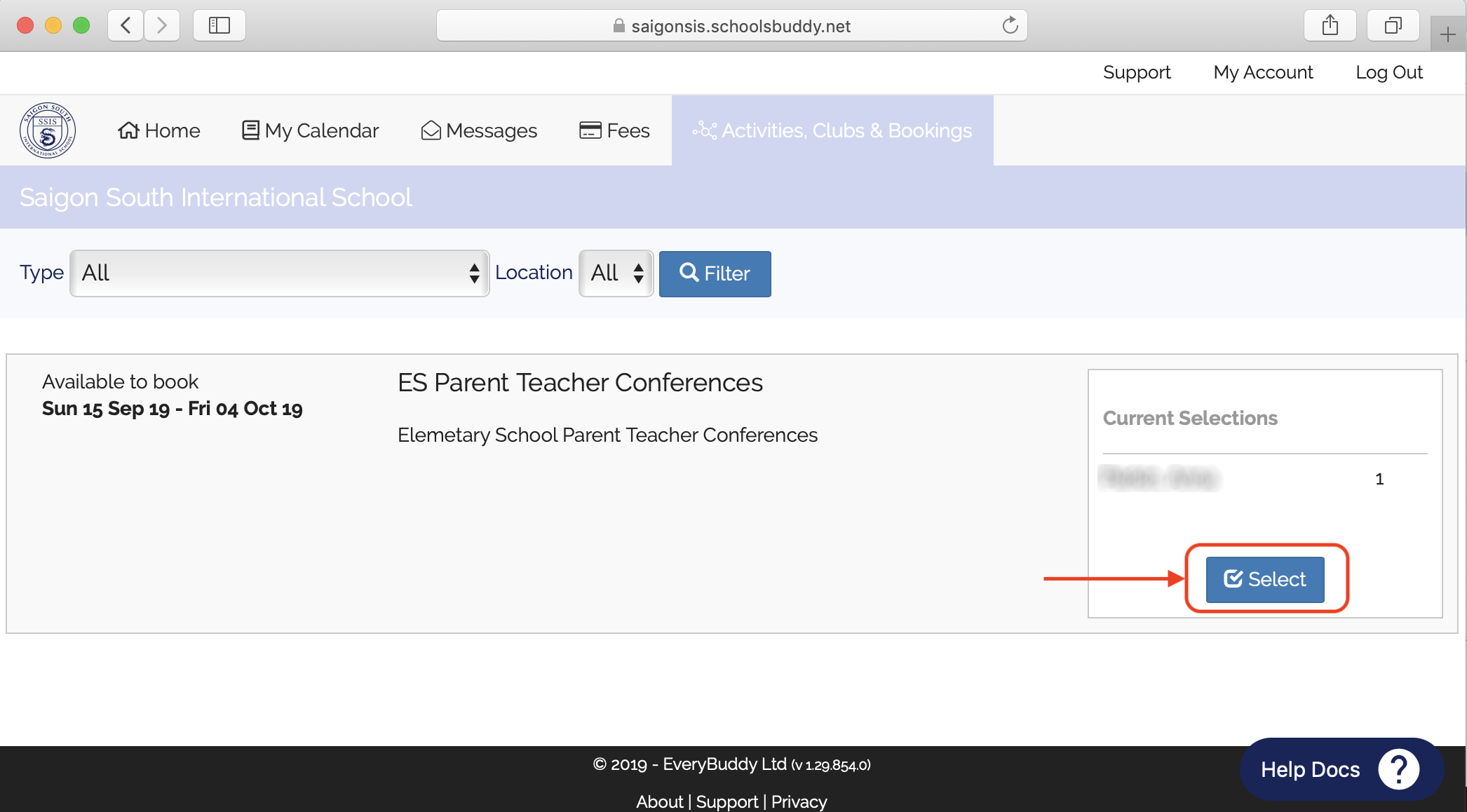1467x812 pixels.
Task: Go forward with browser forward arrow
Action: point(162,26)
